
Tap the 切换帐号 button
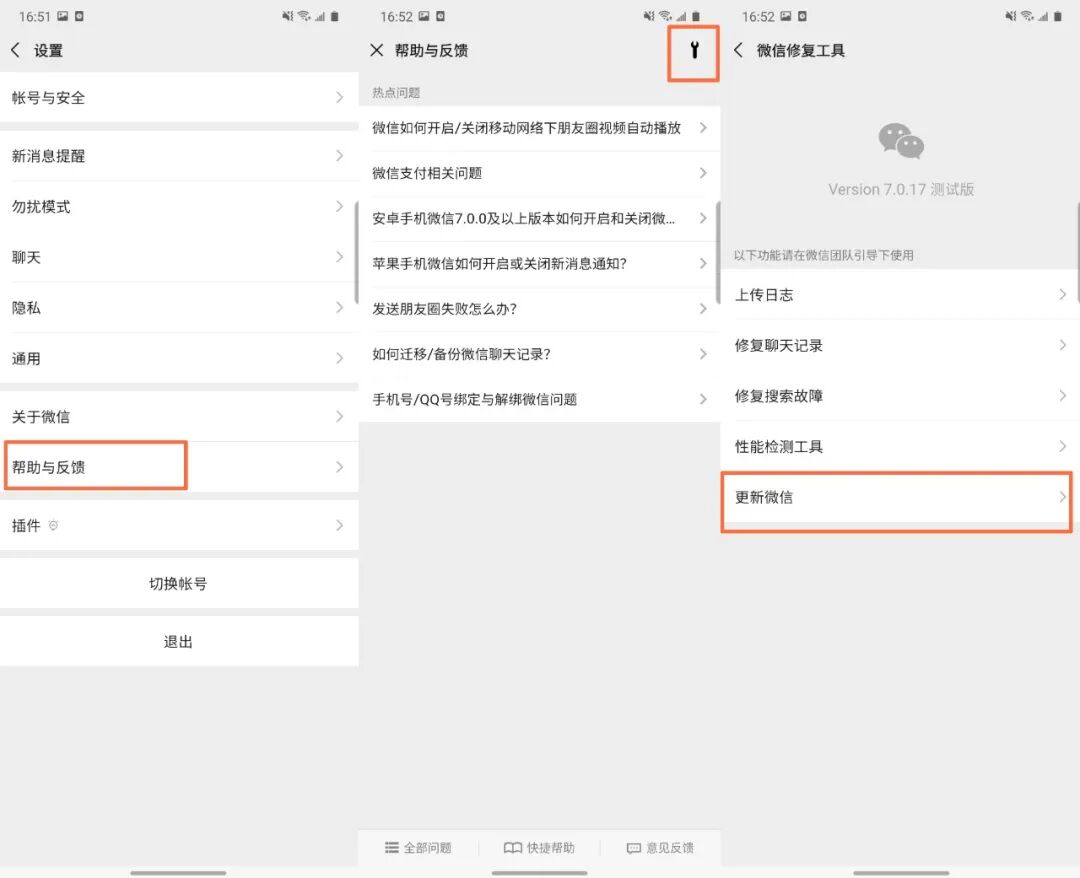[x=179, y=583]
